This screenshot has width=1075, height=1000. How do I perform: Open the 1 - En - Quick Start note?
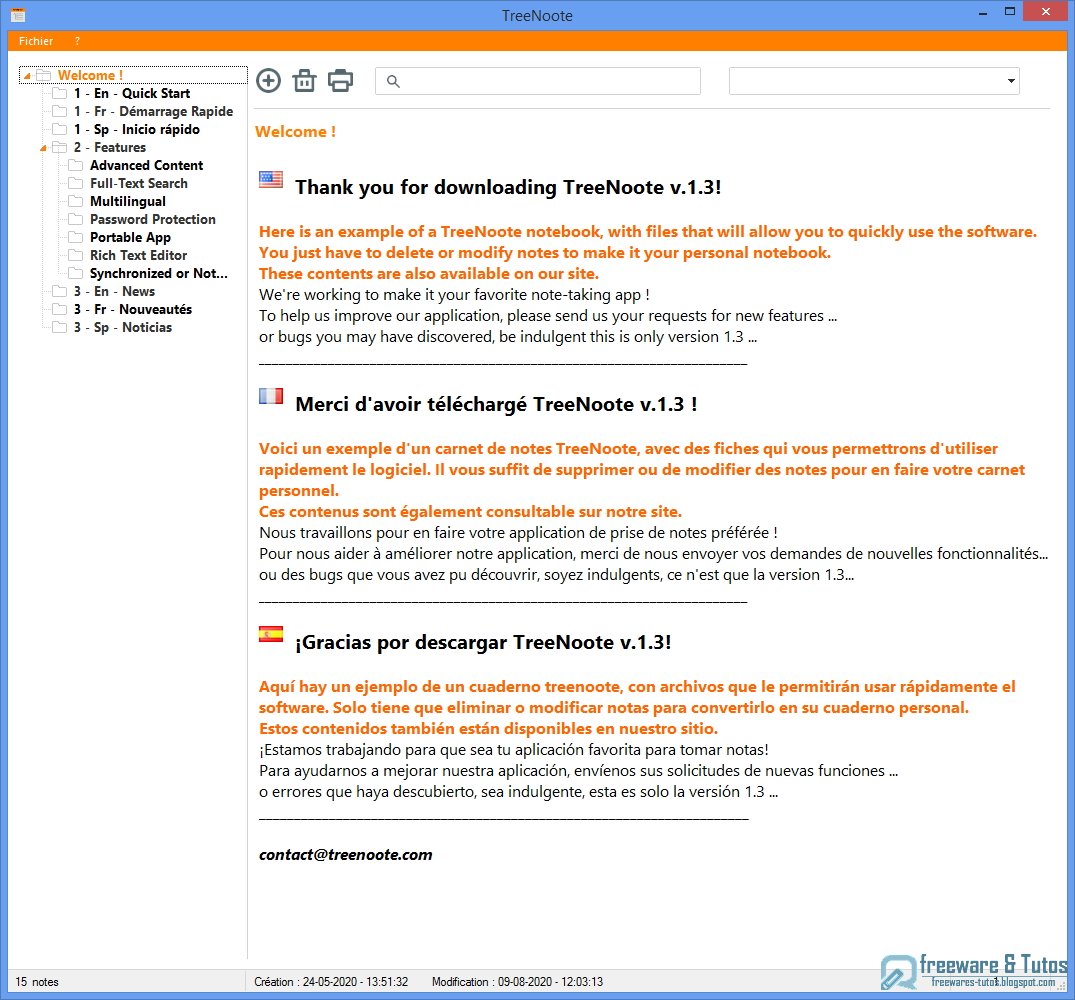click(132, 93)
